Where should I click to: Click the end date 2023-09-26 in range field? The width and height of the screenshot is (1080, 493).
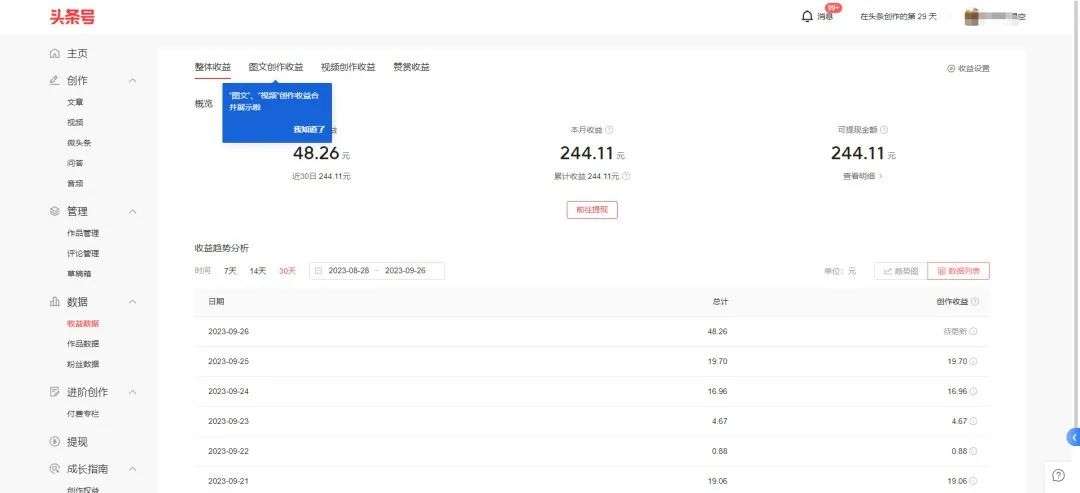(x=405, y=271)
